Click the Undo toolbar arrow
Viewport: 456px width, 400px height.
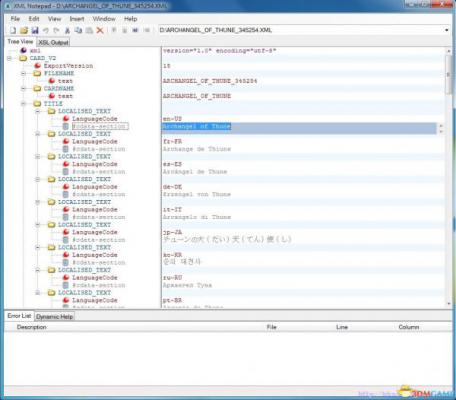[x=46, y=30]
